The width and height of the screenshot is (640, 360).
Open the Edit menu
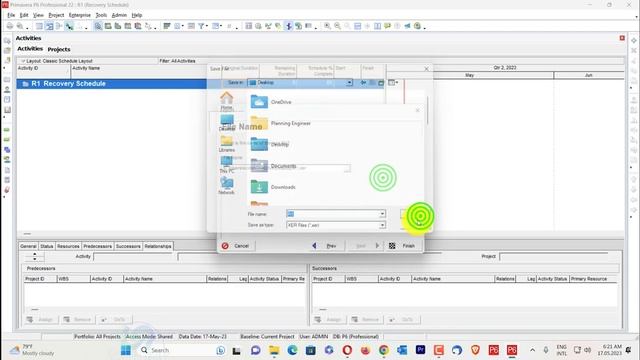click(x=24, y=15)
